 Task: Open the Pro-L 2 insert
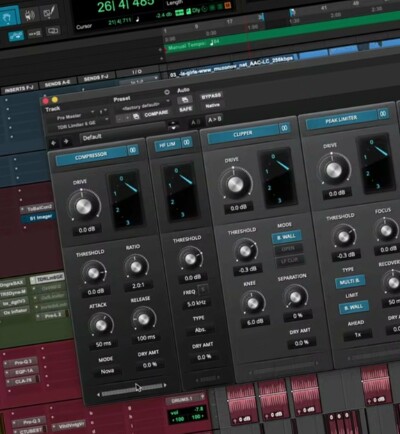click(53, 314)
